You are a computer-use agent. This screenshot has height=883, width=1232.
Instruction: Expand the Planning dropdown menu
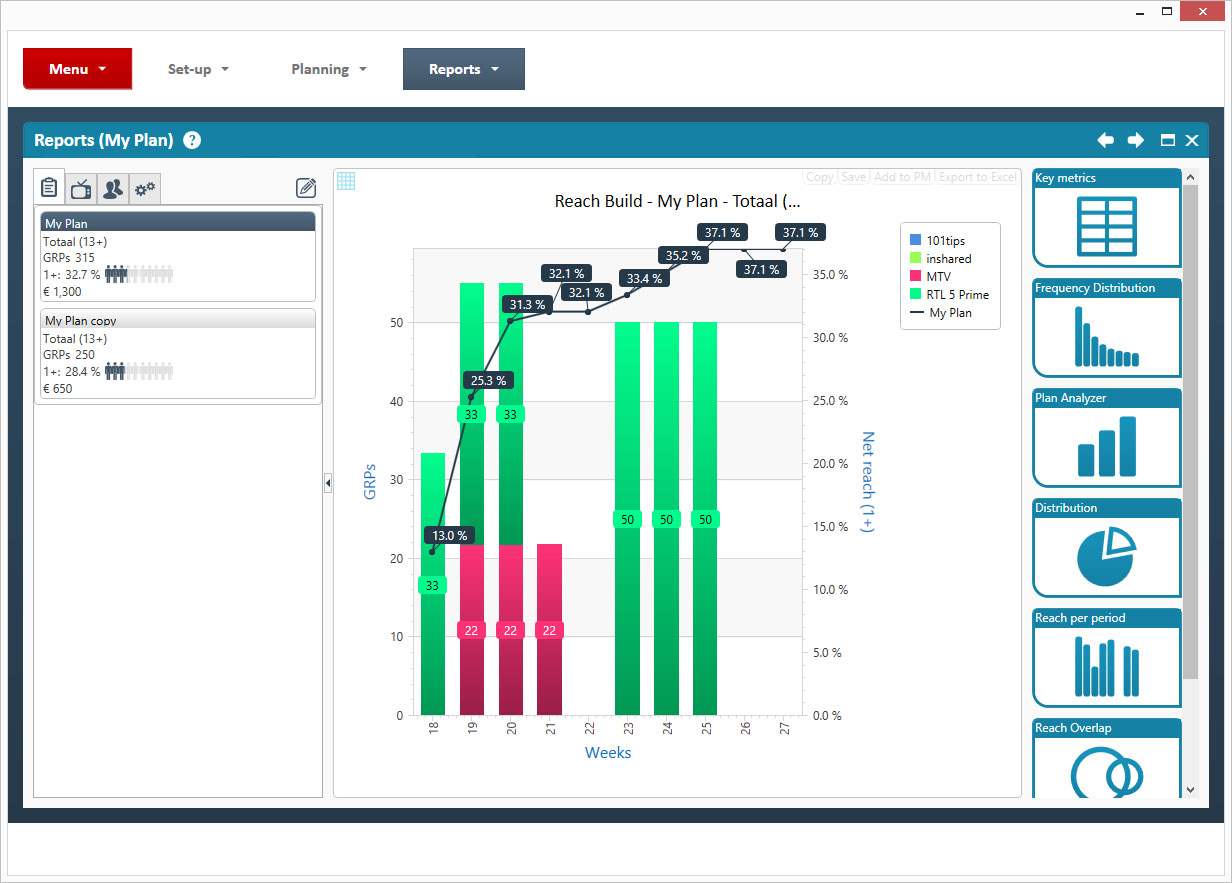[328, 69]
